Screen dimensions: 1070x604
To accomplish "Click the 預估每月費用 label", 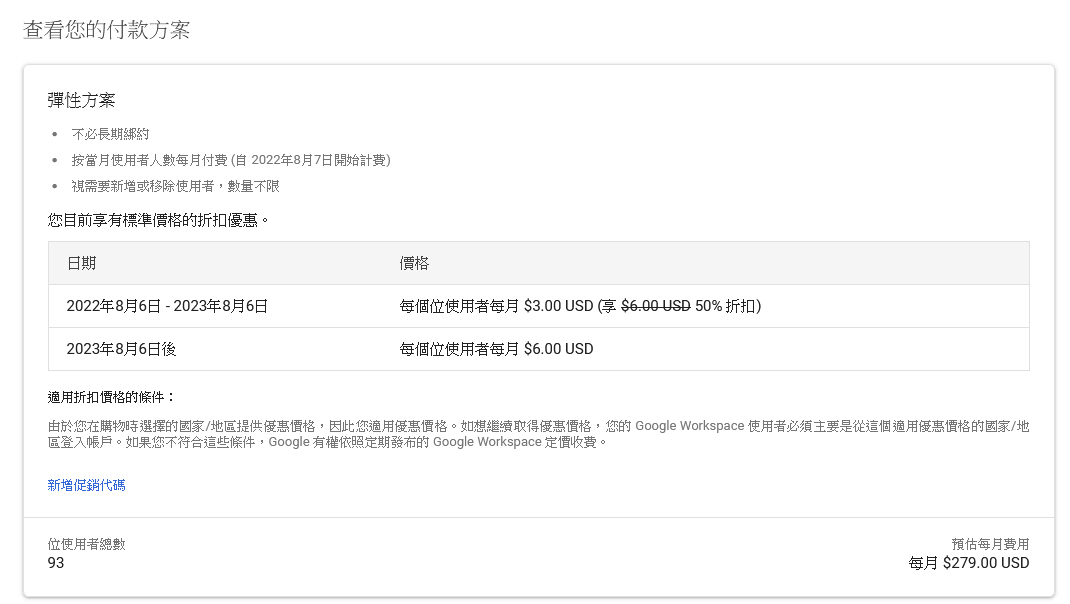I will click(x=989, y=544).
